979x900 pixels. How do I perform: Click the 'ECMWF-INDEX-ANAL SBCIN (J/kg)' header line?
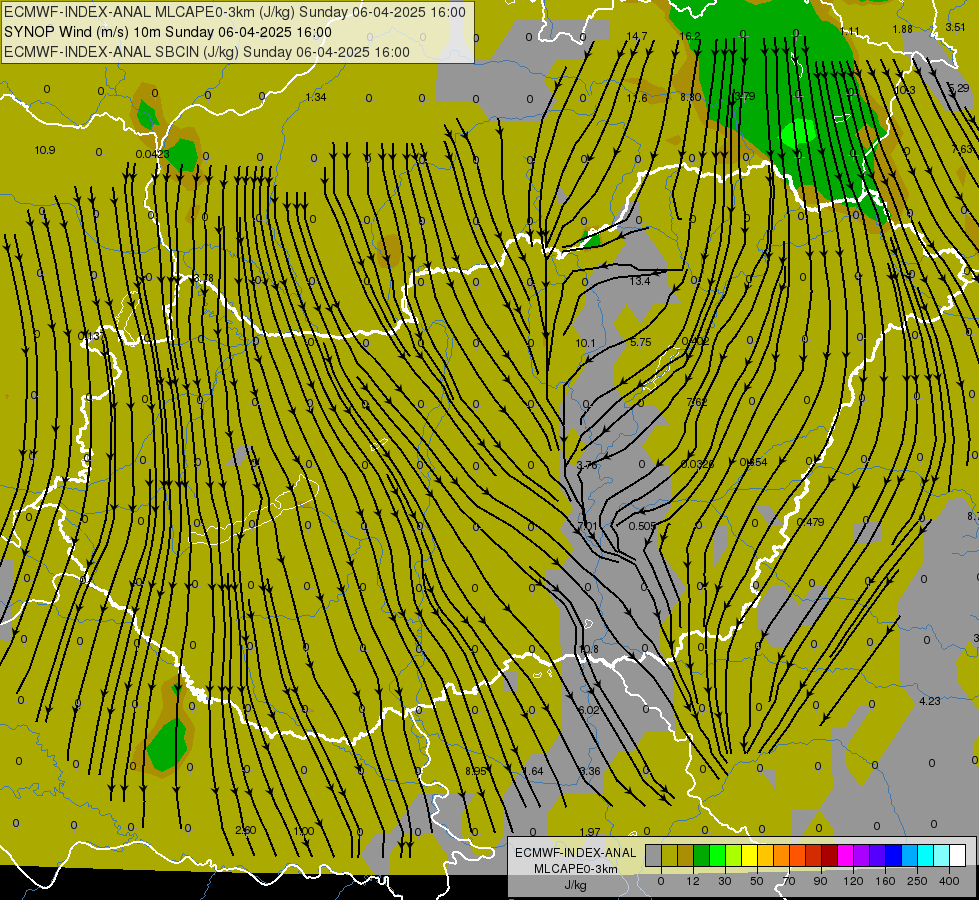click(x=207, y=52)
